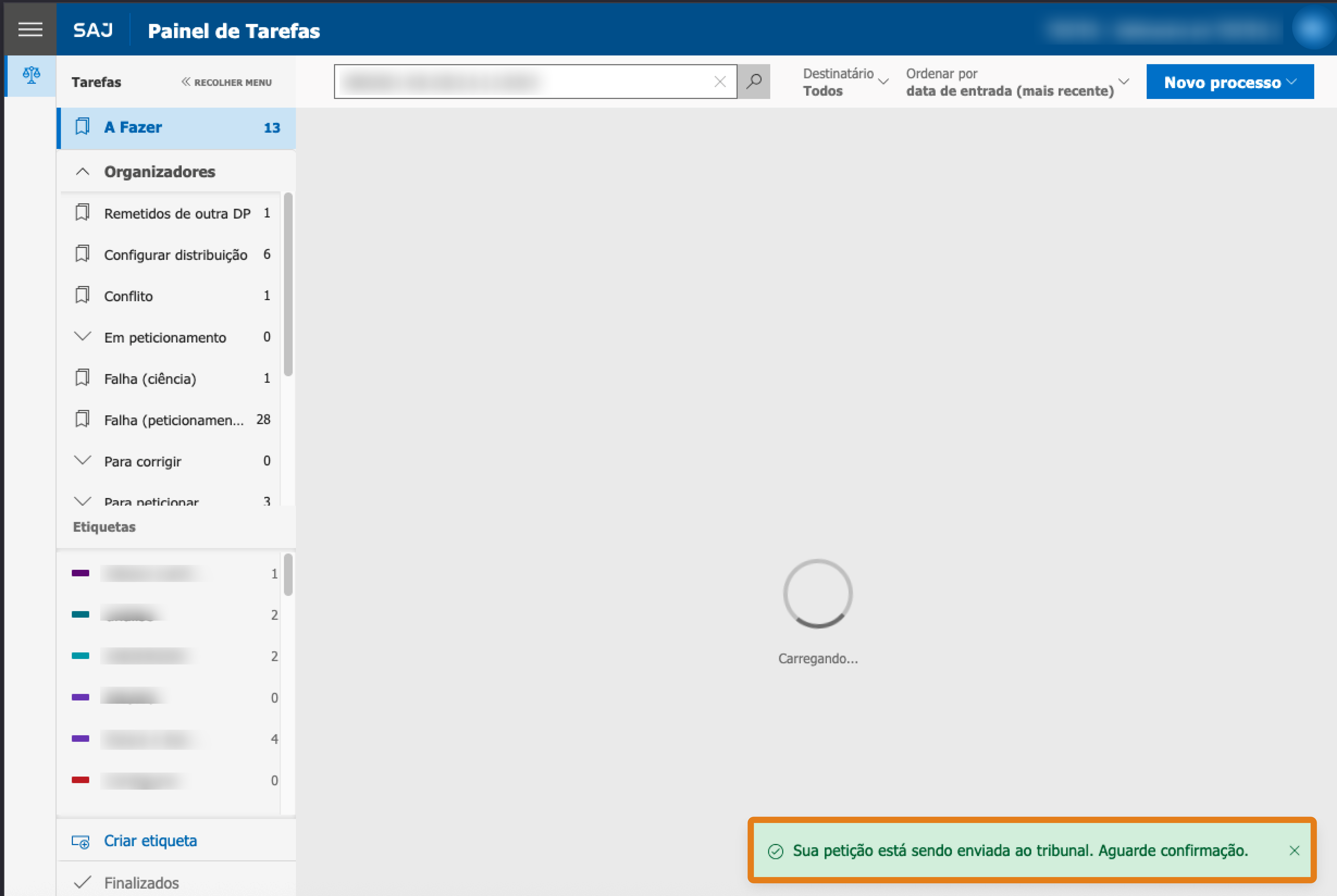Click the A Fazer bookmark icon
Screen dimensions: 1337x896
pos(82,126)
